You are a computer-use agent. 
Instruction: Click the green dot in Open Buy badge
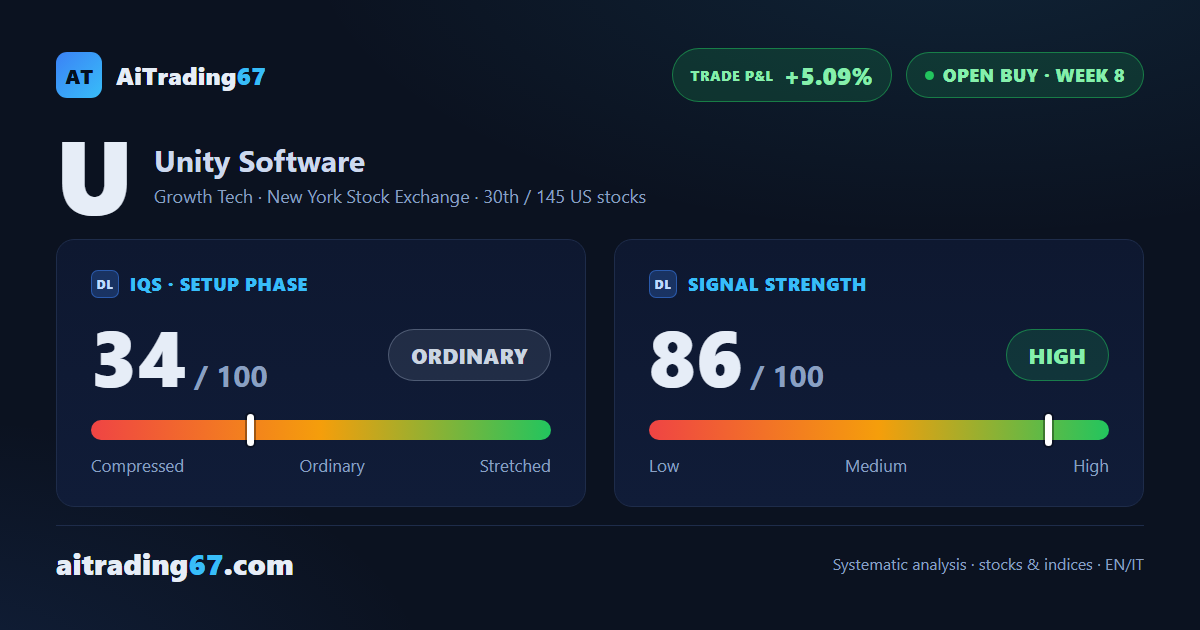click(x=929, y=75)
